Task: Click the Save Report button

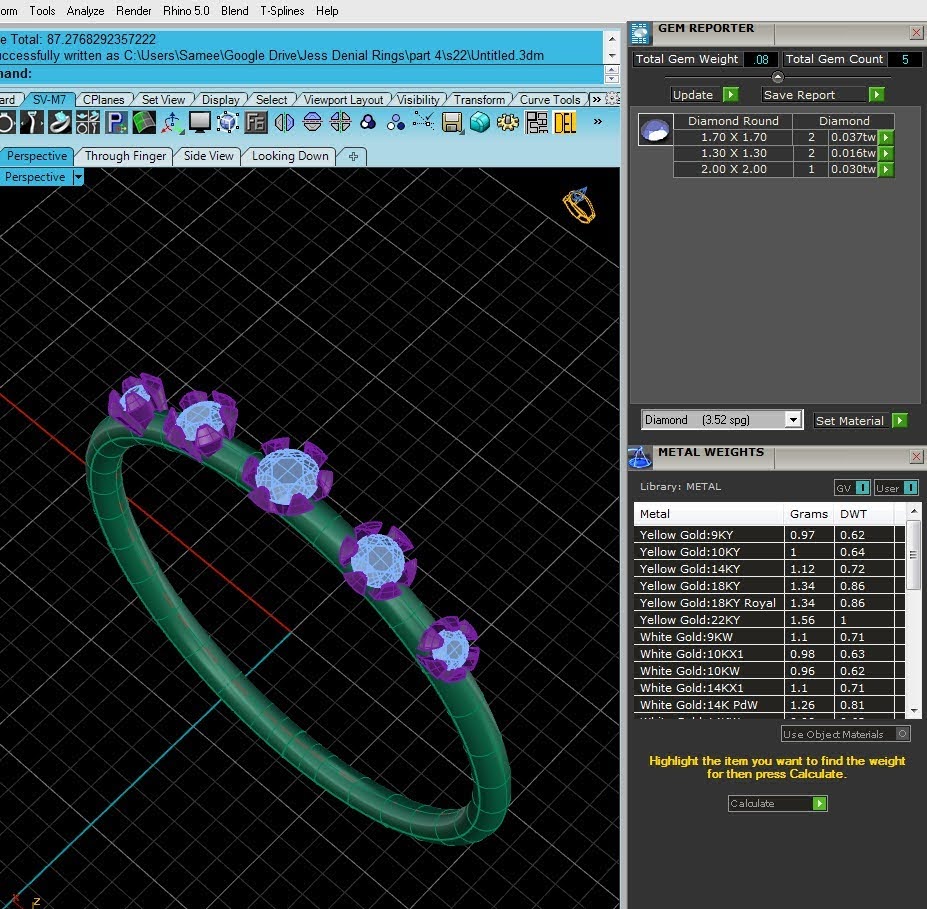Action: pos(822,95)
